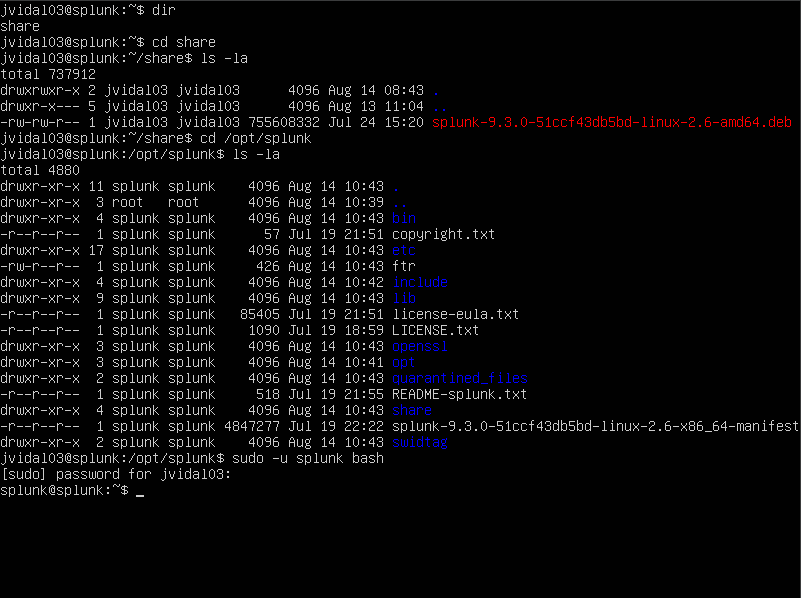
Task: Click the red splunk-9.3.0 .deb filename
Action: [612, 123]
